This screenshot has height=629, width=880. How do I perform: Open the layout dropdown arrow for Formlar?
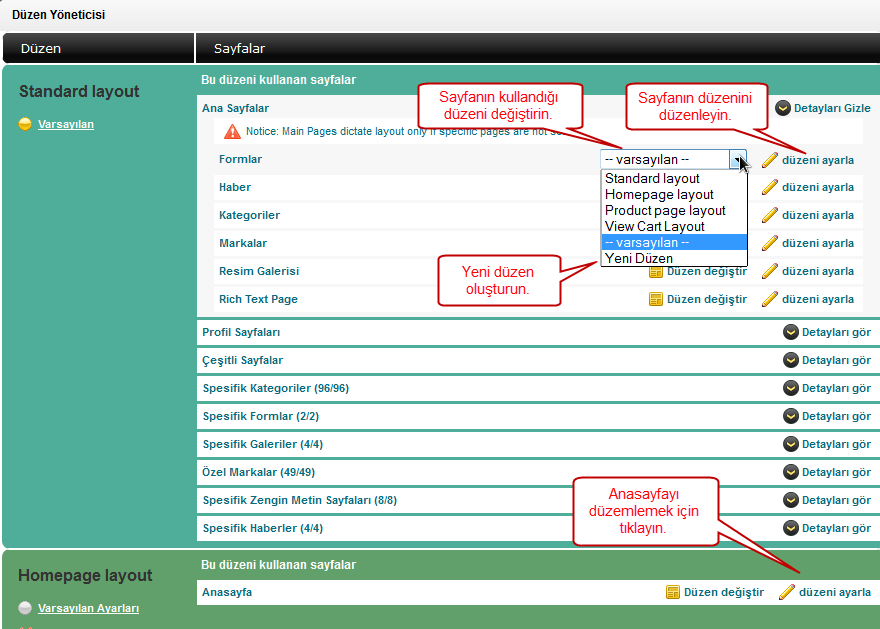(738, 160)
